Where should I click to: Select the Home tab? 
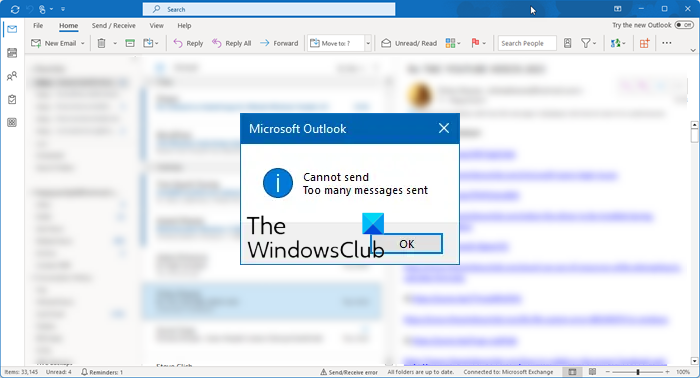click(68, 25)
